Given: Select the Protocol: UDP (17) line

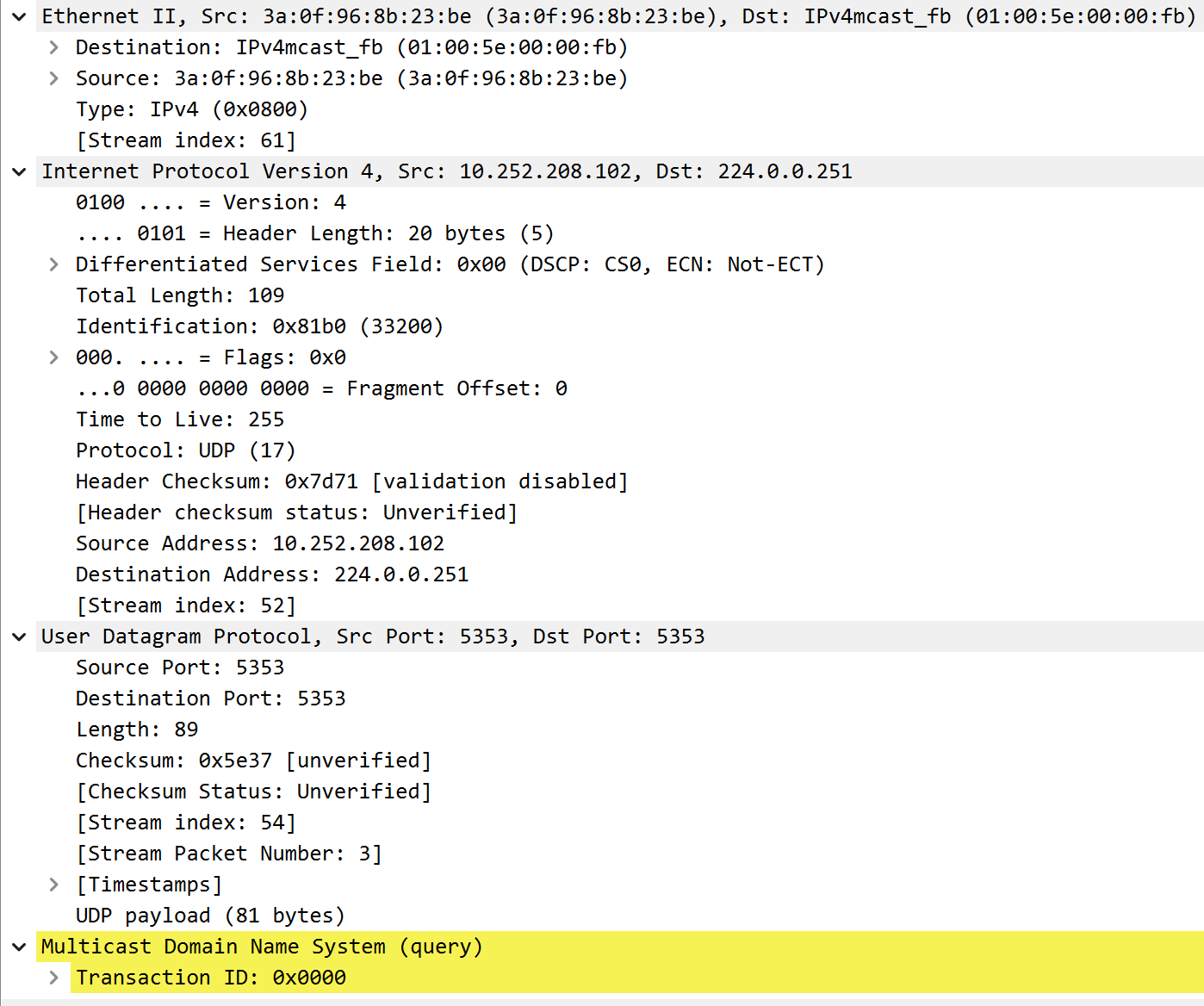Looking at the screenshot, I should point(185,450).
